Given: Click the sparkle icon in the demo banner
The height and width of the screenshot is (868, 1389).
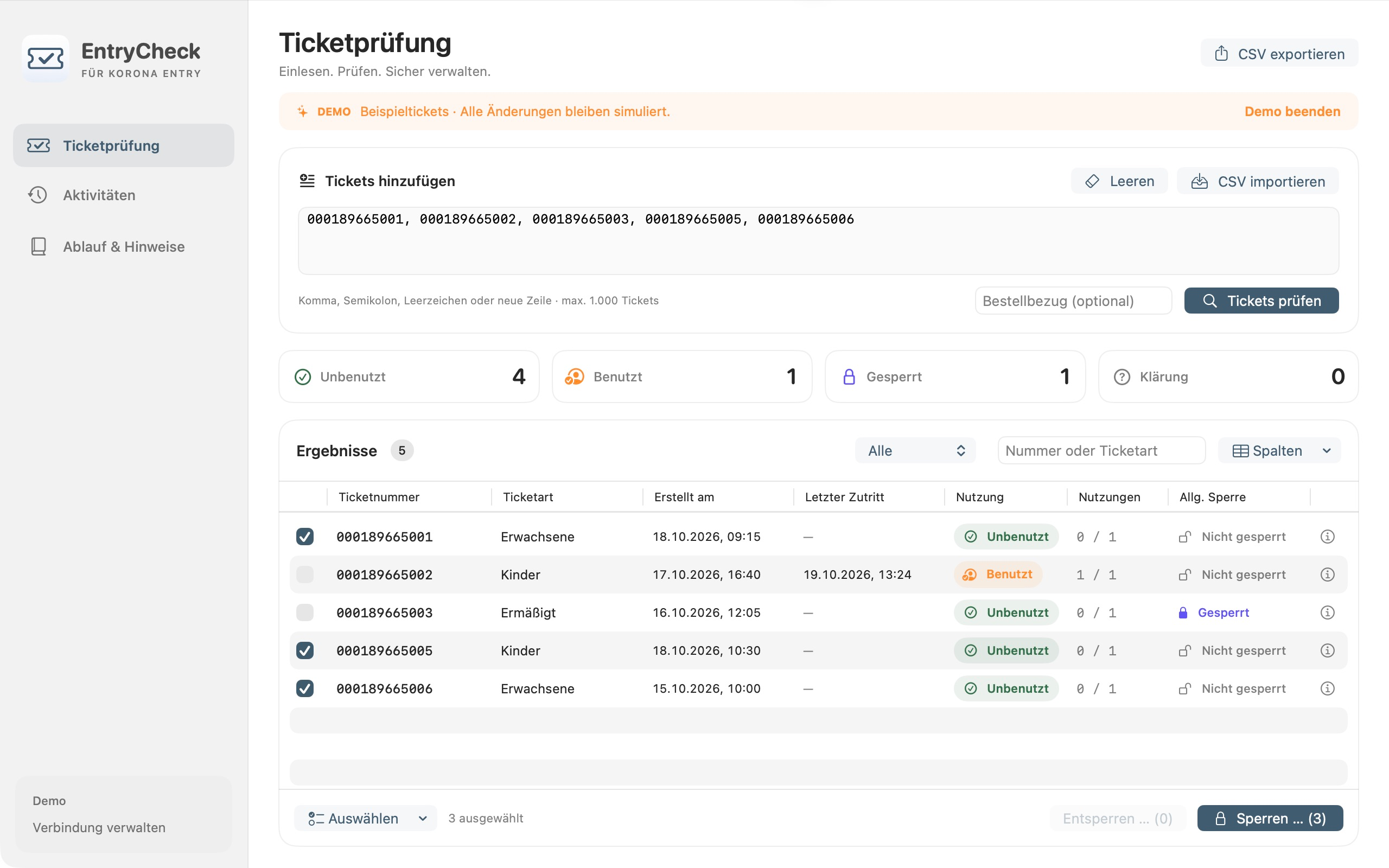Looking at the screenshot, I should point(302,111).
